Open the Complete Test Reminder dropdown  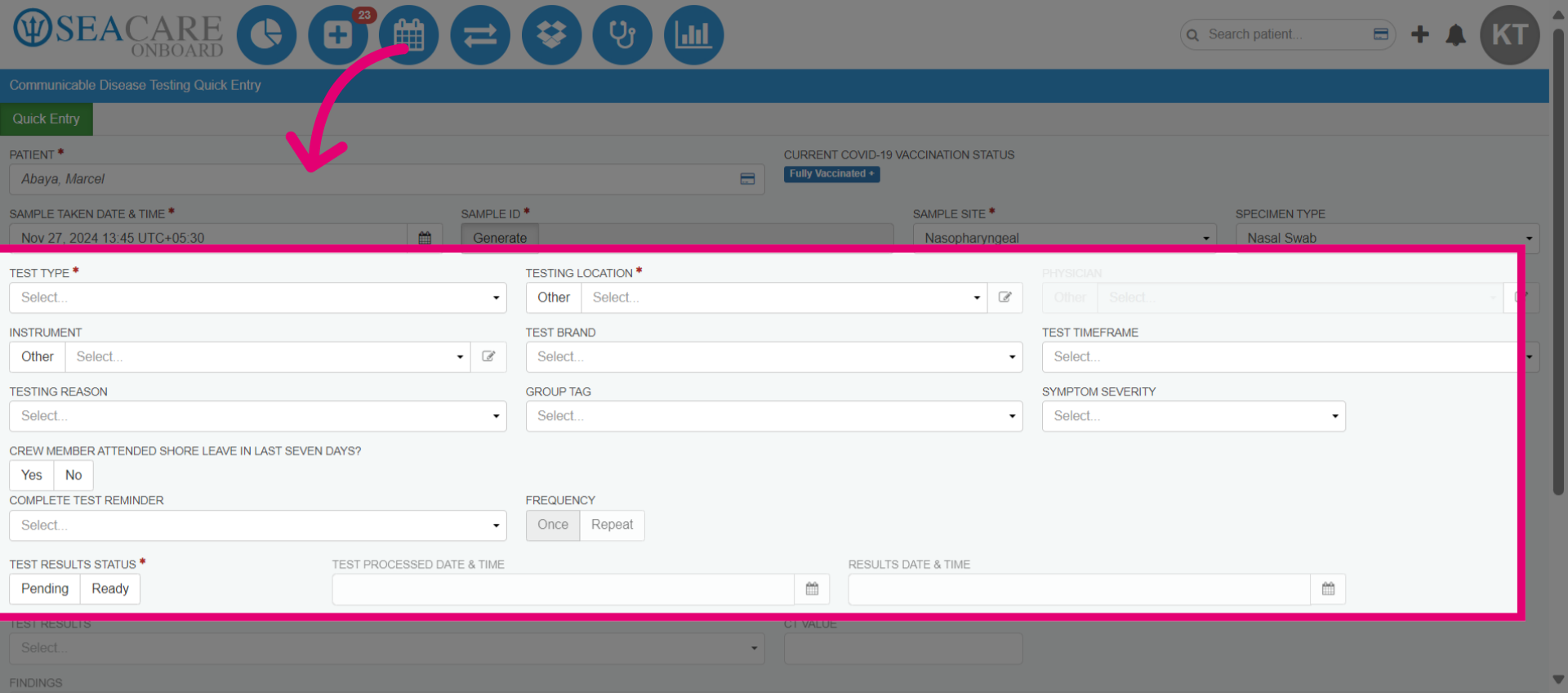click(258, 525)
